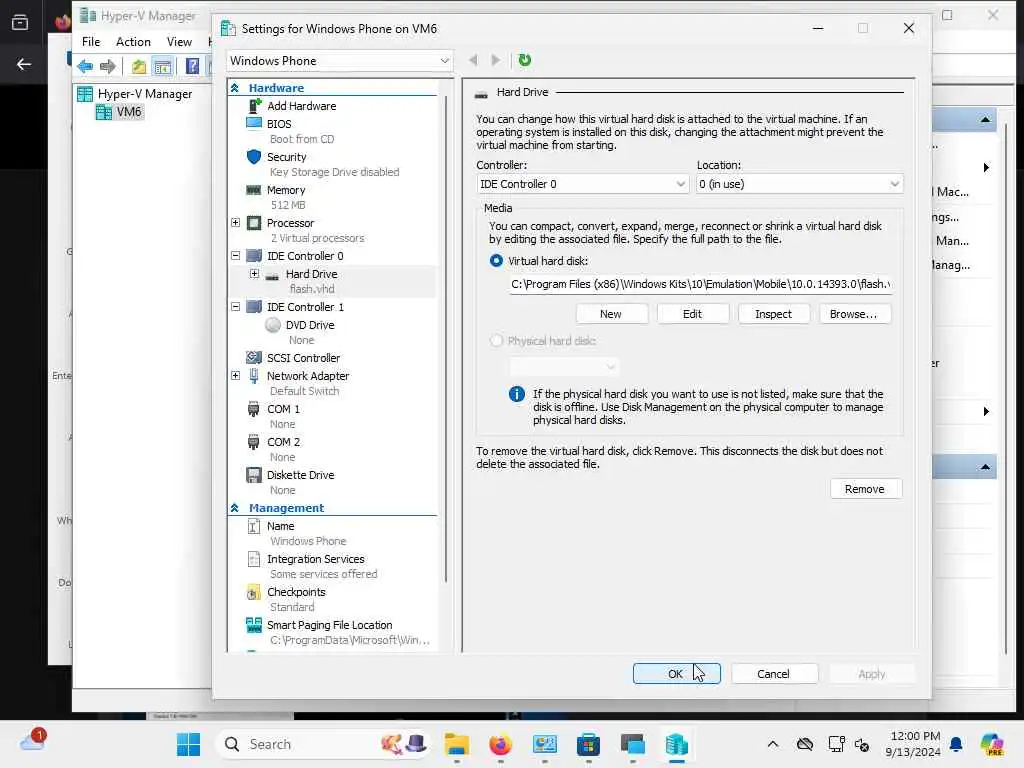Select the Virtual hard disk radio button

tap(496, 261)
